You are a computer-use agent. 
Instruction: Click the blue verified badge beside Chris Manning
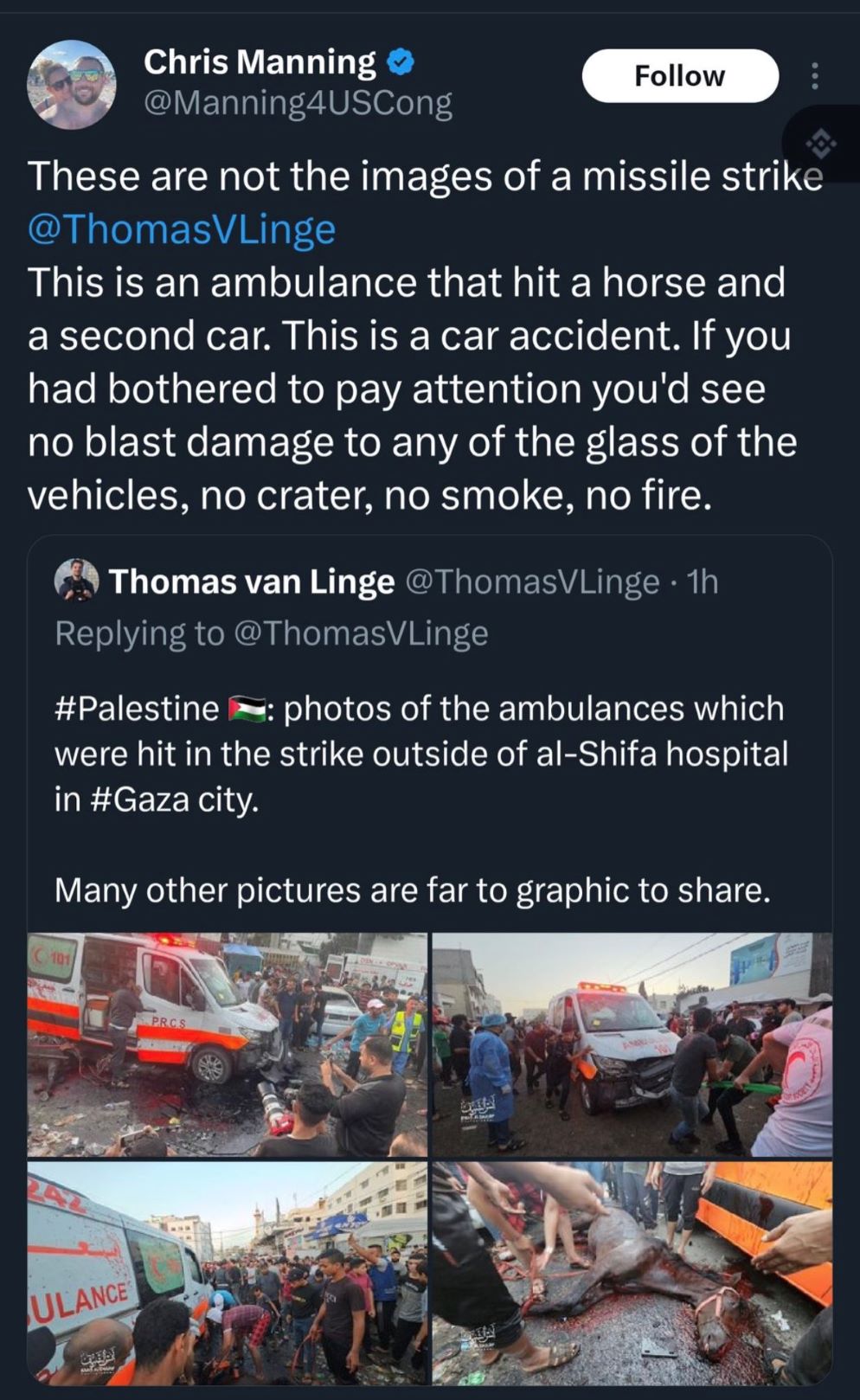[399, 61]
